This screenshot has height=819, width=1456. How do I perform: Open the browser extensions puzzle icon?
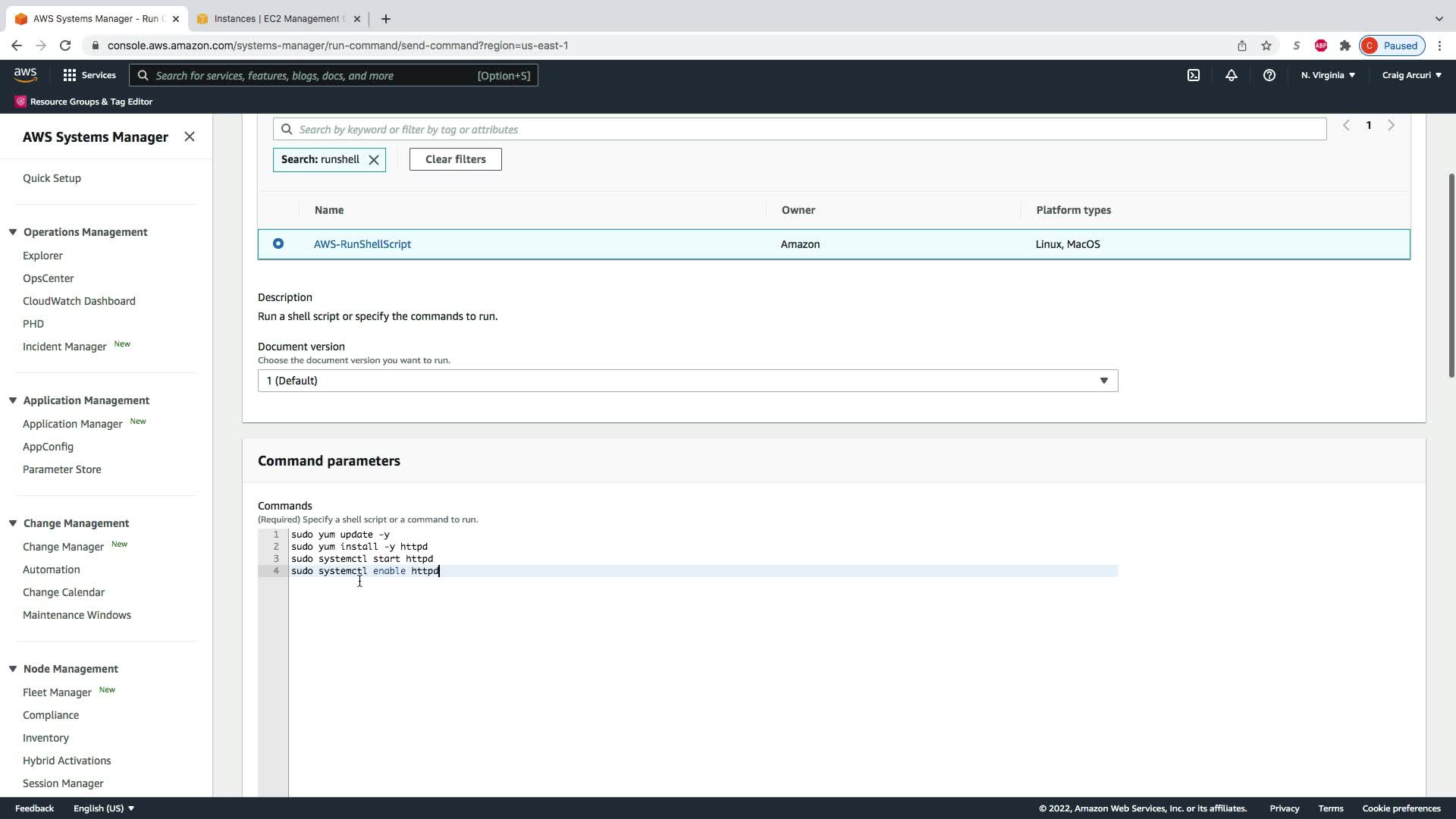pos(1345,45)
